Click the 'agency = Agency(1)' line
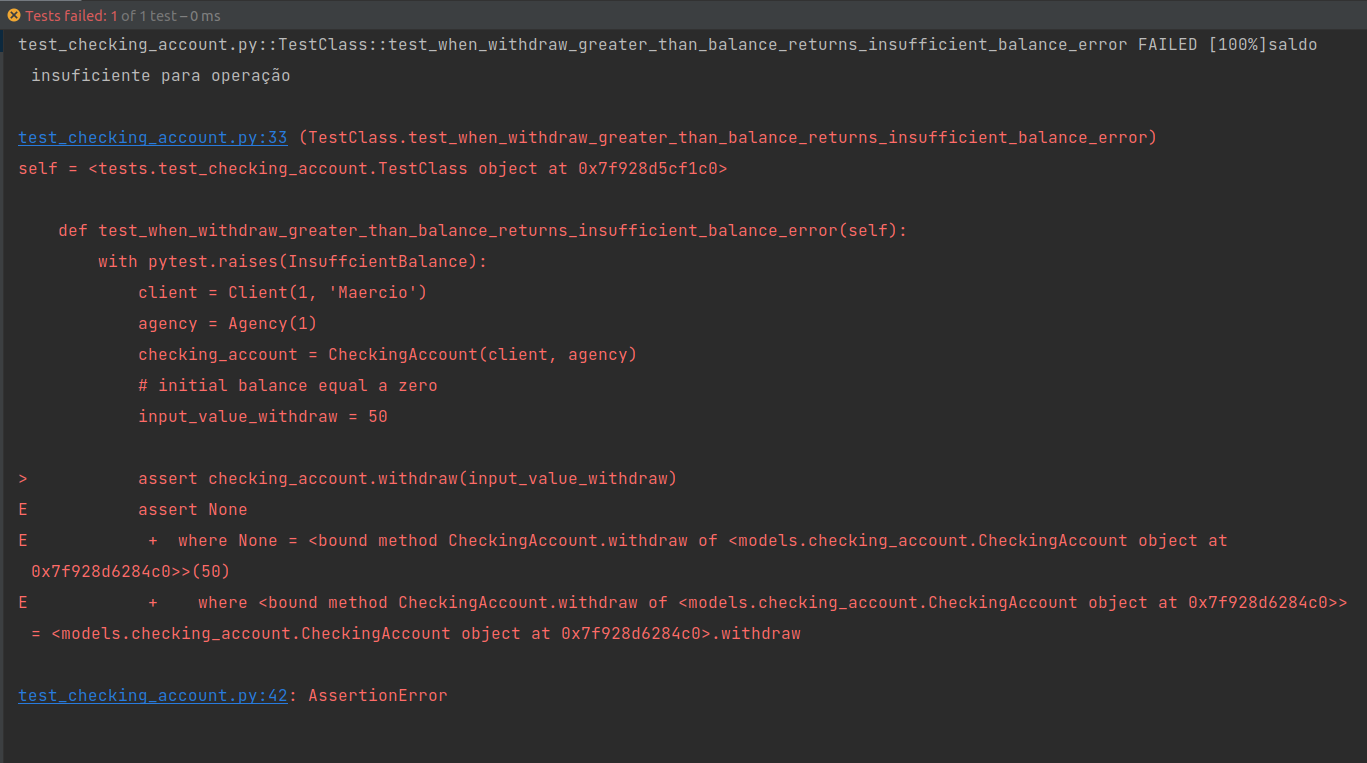Viewport: 1367px width, 763px height. click(x=228, y=323)
